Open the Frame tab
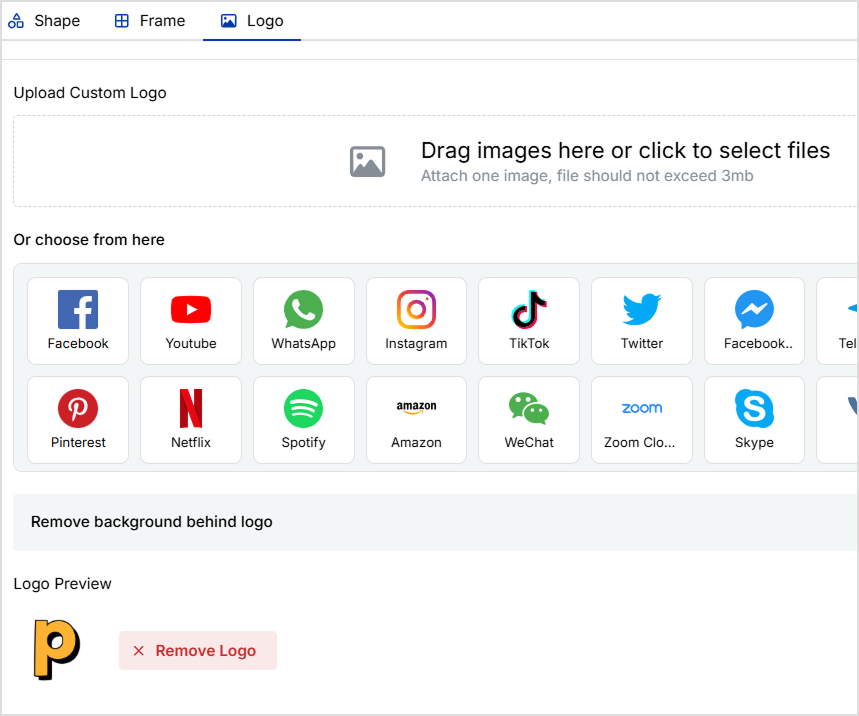Viewport: 859px width, 716px height. [150, 21]
